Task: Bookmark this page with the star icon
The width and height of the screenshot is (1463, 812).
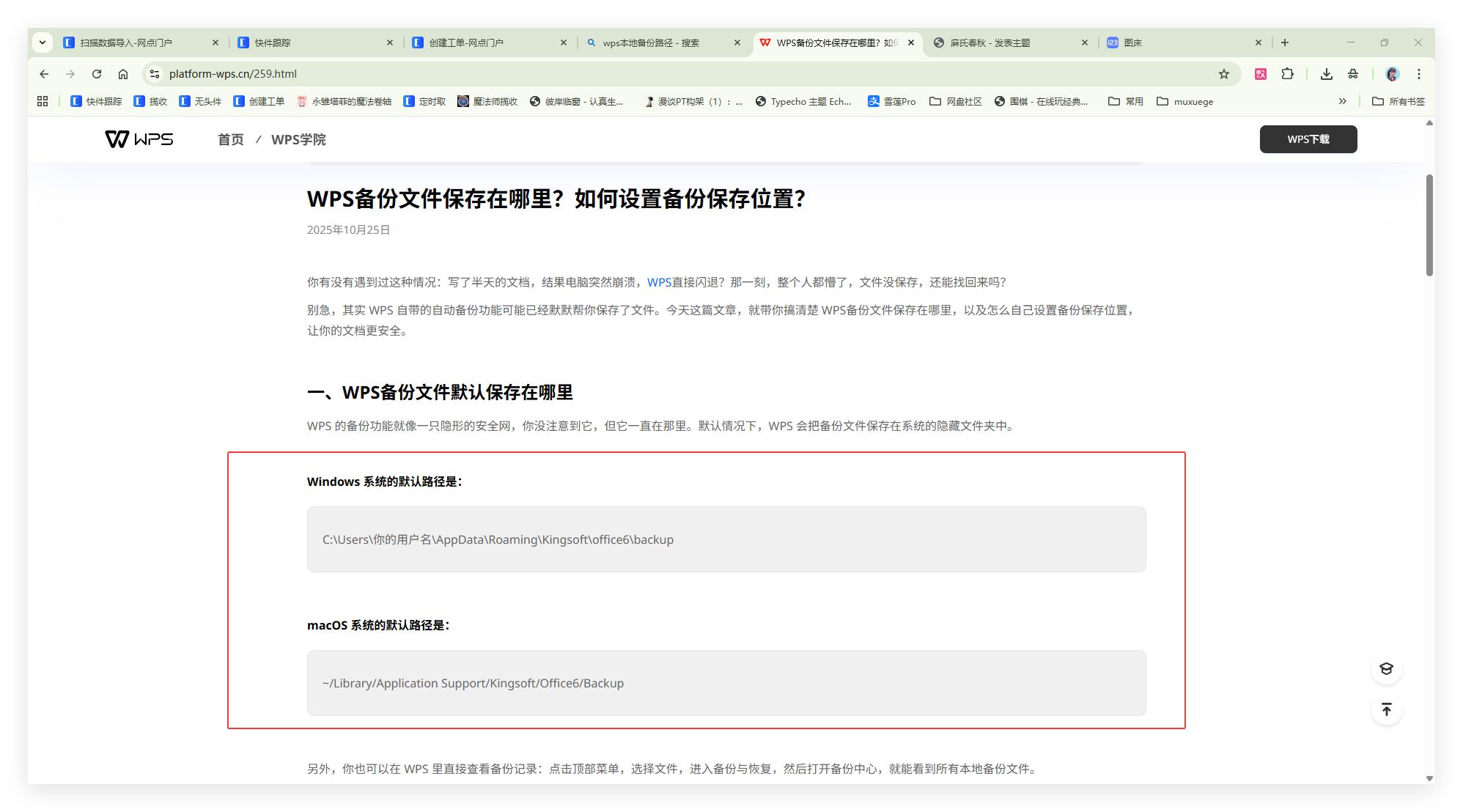Action: pos(1223,73)
